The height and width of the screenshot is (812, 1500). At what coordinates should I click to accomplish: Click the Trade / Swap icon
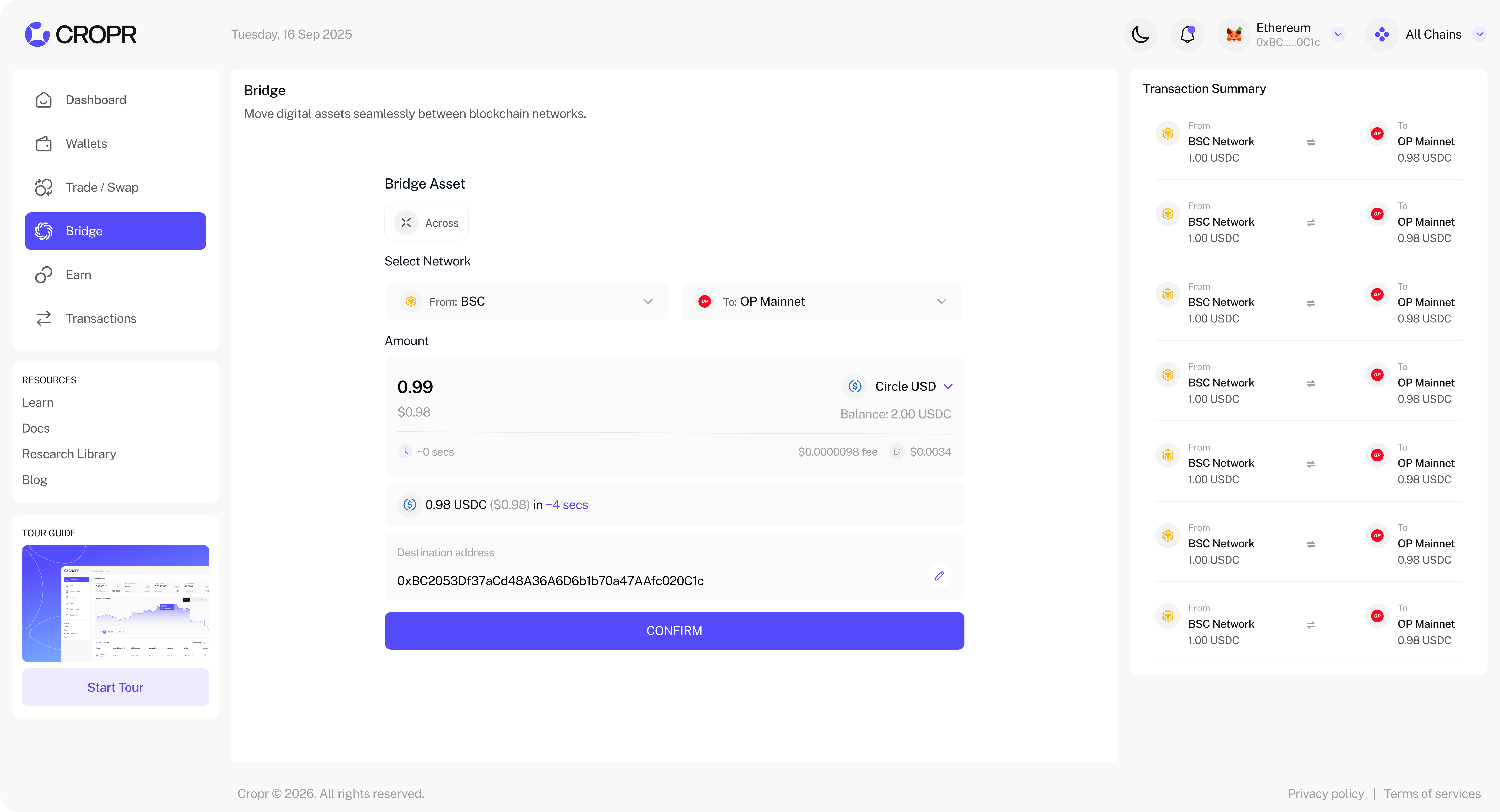(x=44, y=187)
